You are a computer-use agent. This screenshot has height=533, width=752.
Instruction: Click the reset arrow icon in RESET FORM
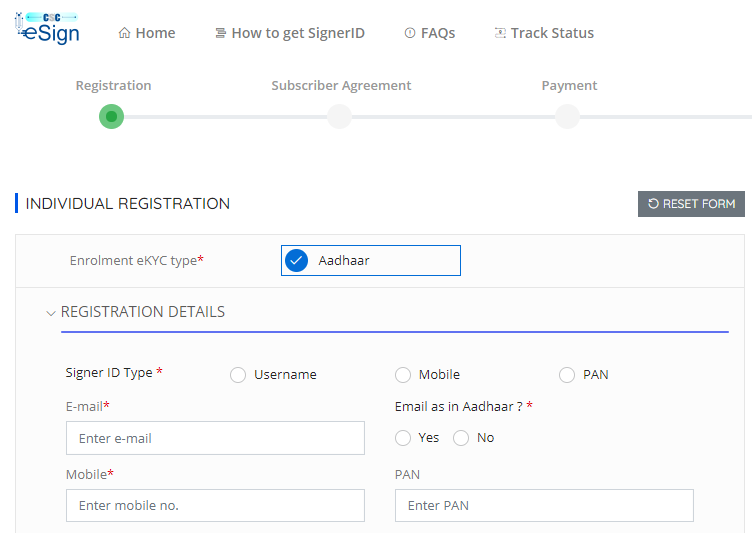pyautogui.click(x=653, y=203)
